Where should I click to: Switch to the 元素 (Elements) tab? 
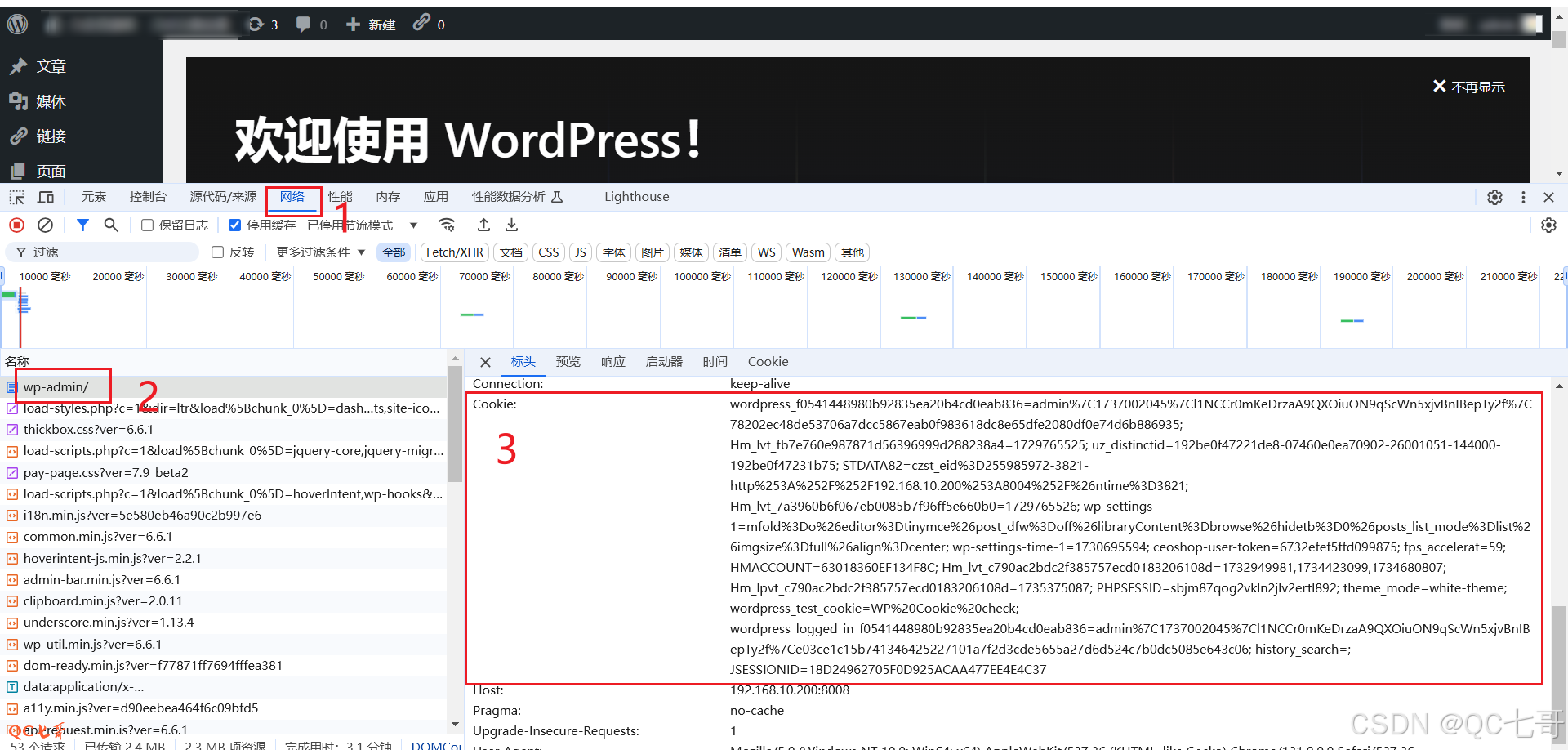pyautogui.click(x=94, y=197)
